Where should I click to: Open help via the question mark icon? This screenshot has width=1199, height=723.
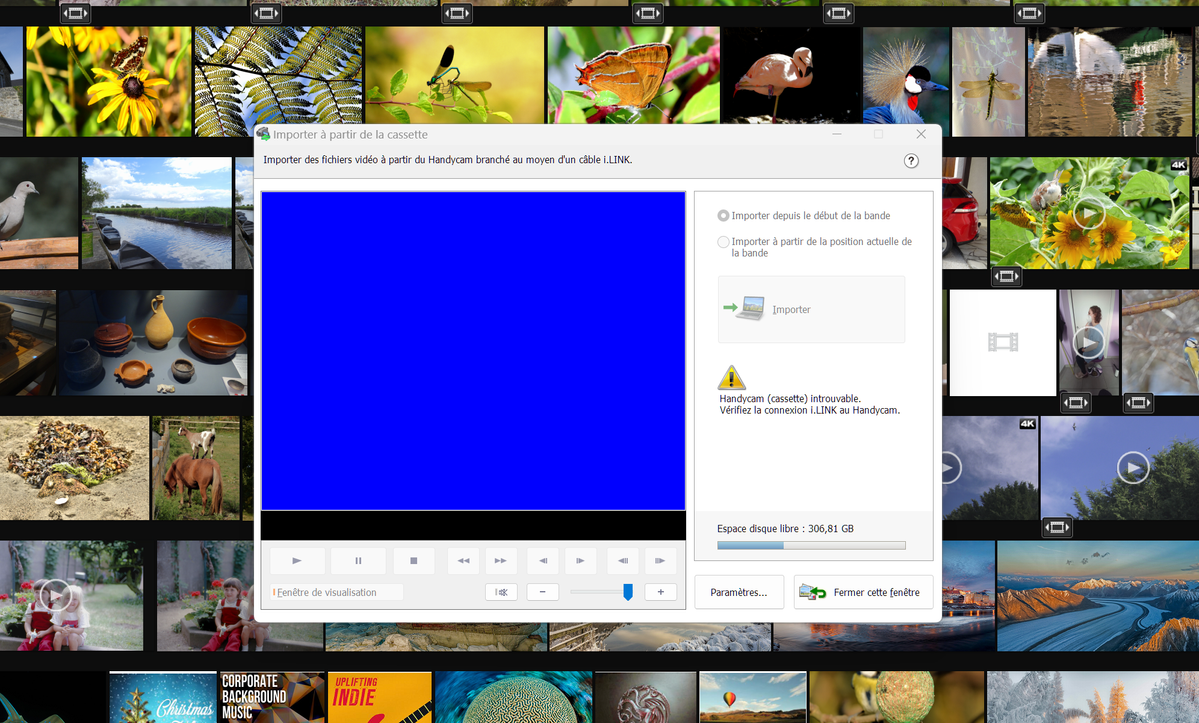(x=911, y=161)
